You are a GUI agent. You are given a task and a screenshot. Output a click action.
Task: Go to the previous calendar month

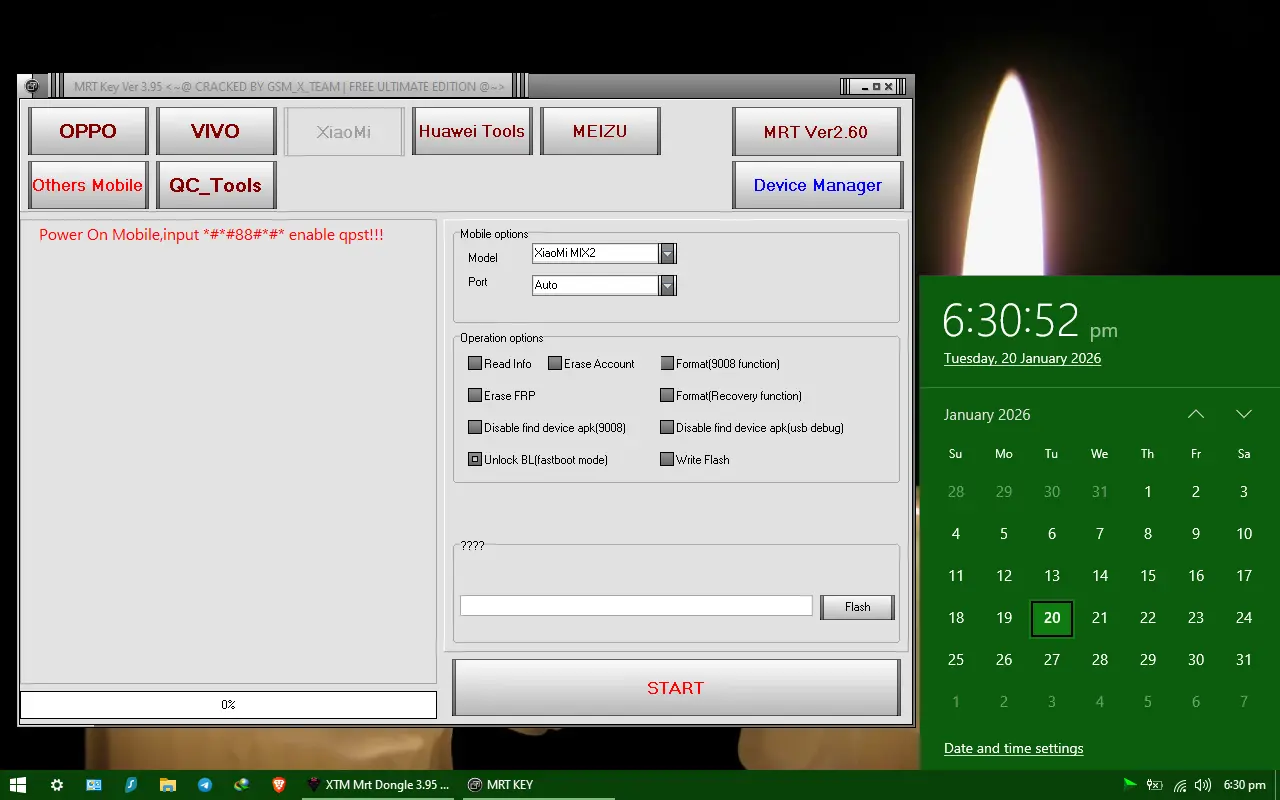click(x=1196, y=414)
